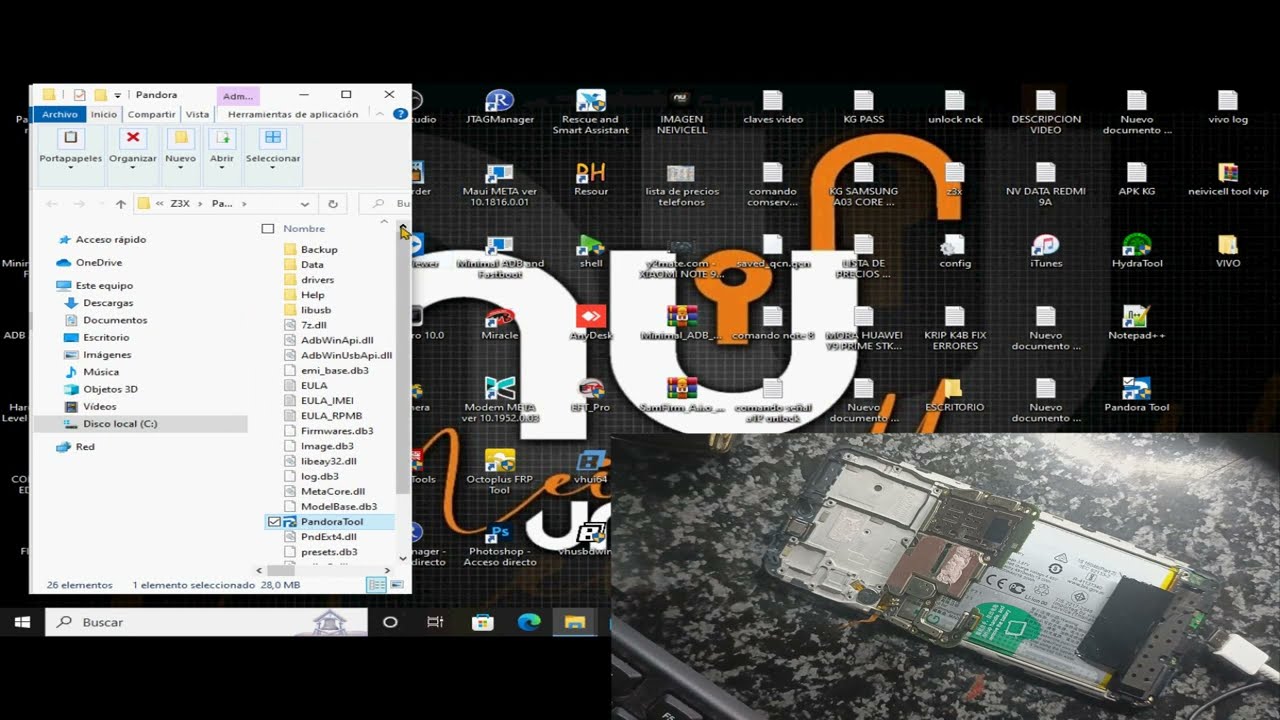Select IMAGEN NEIVICELL desktop icon

[681, 112]
